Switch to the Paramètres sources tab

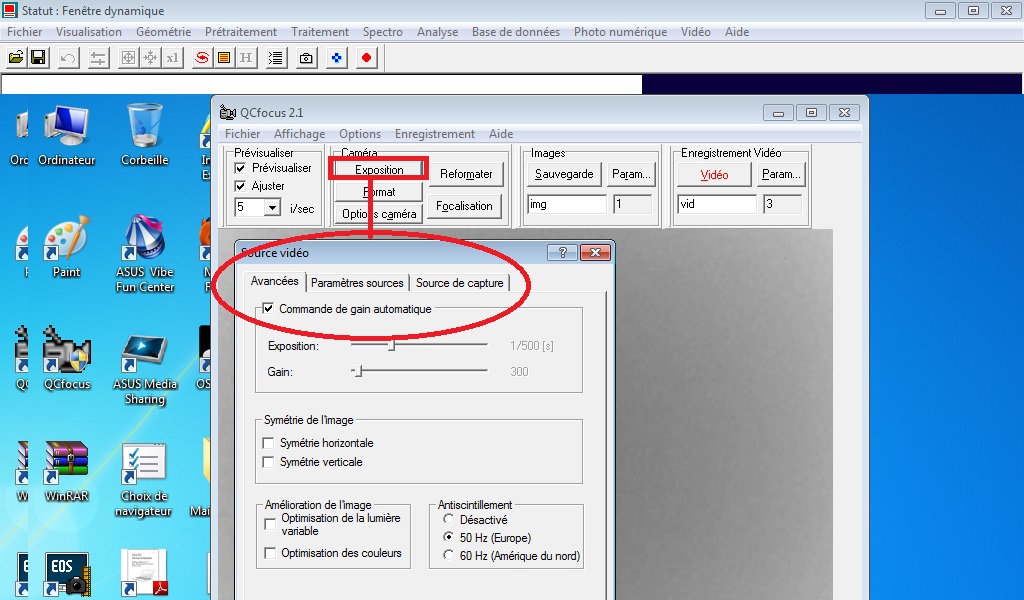pos(357,283)
